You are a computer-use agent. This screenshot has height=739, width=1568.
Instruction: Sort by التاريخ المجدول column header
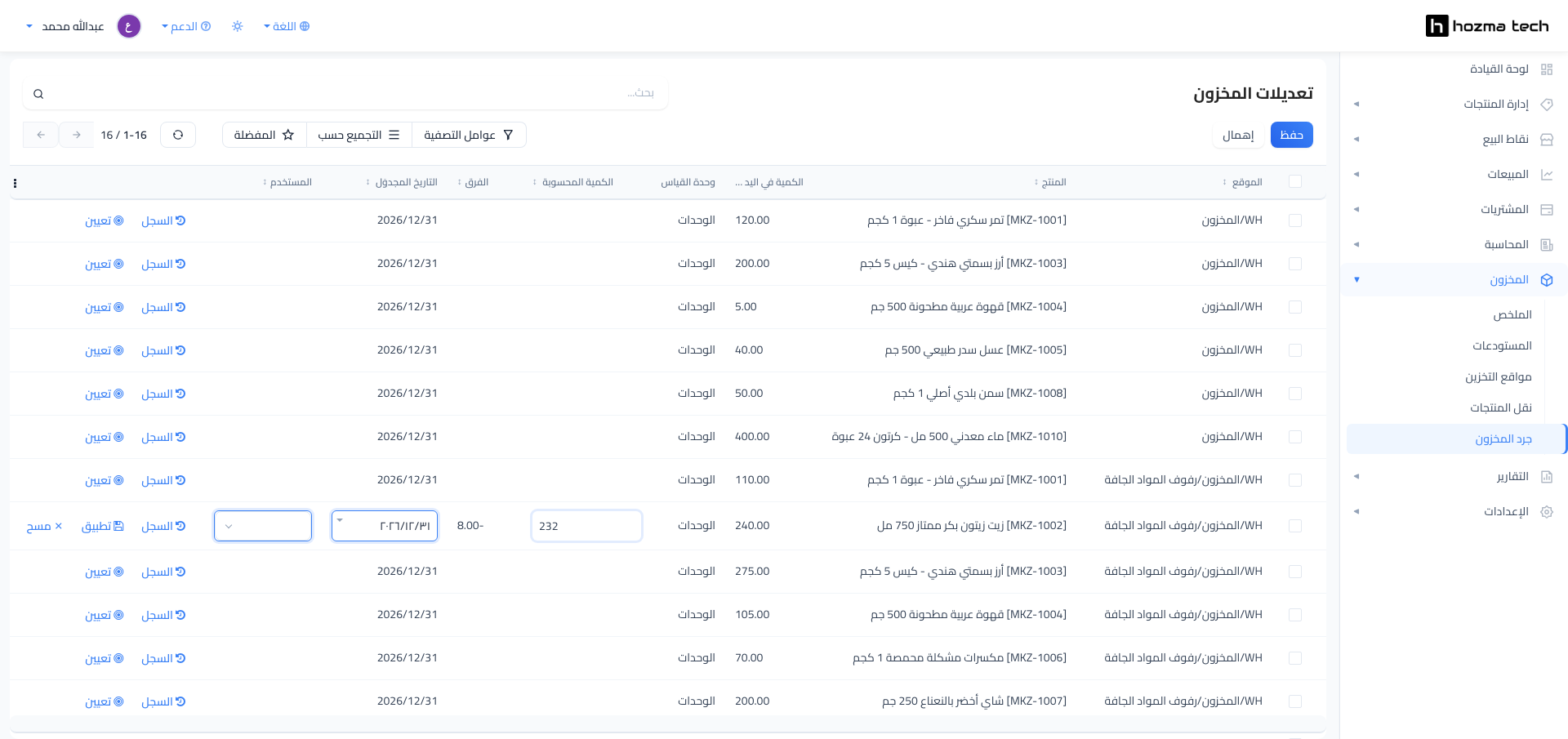point(402,182)
